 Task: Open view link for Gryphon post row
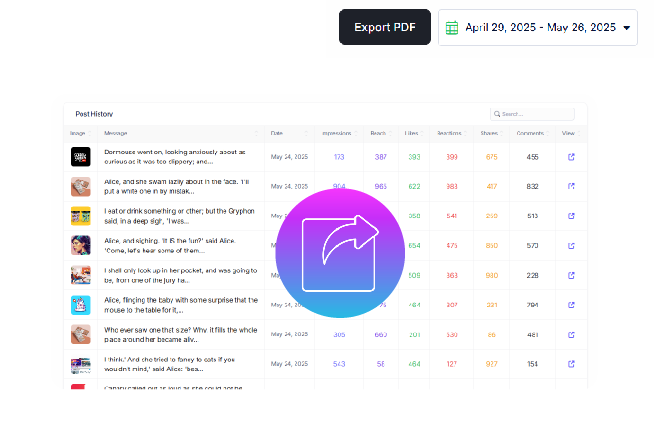click(571, 216)
